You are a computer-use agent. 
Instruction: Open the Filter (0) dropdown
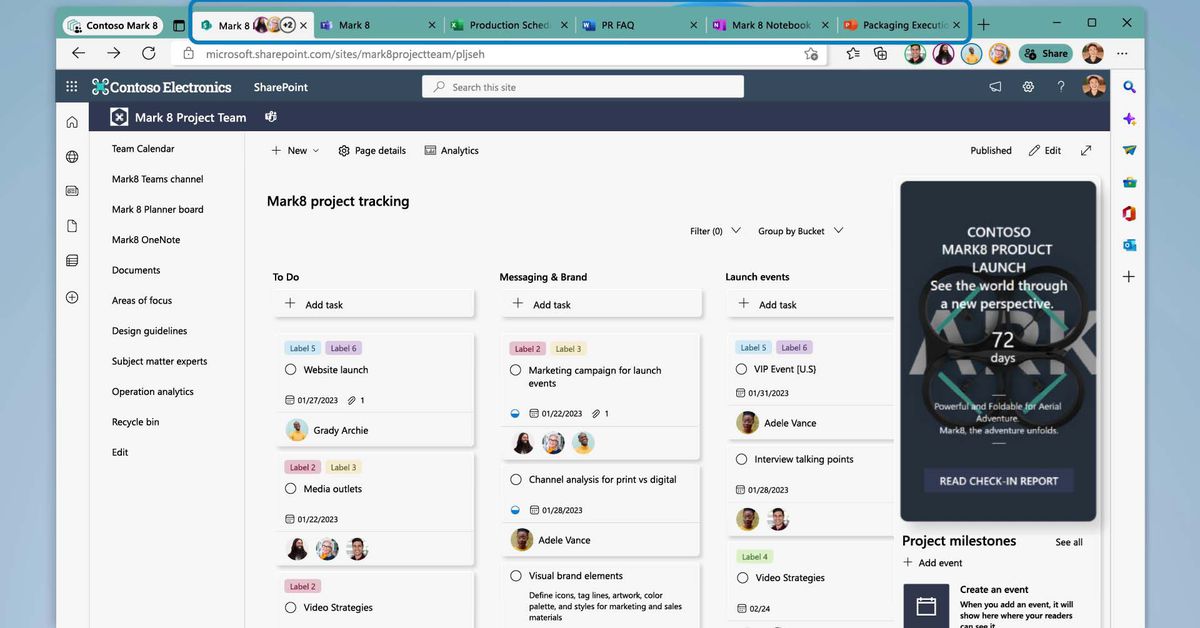point(715,231)
